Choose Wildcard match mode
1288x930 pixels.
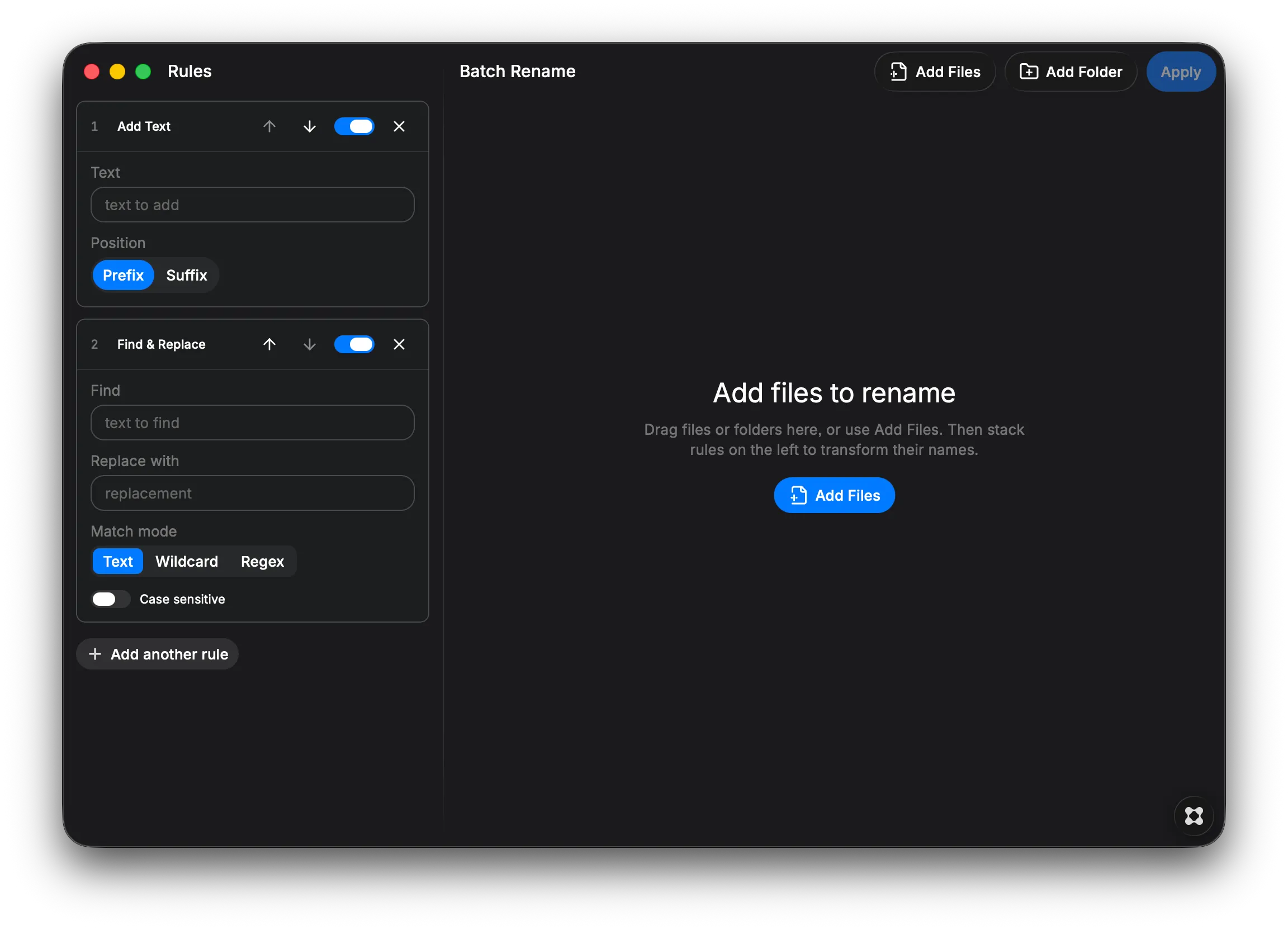click(x=187, y=562)
